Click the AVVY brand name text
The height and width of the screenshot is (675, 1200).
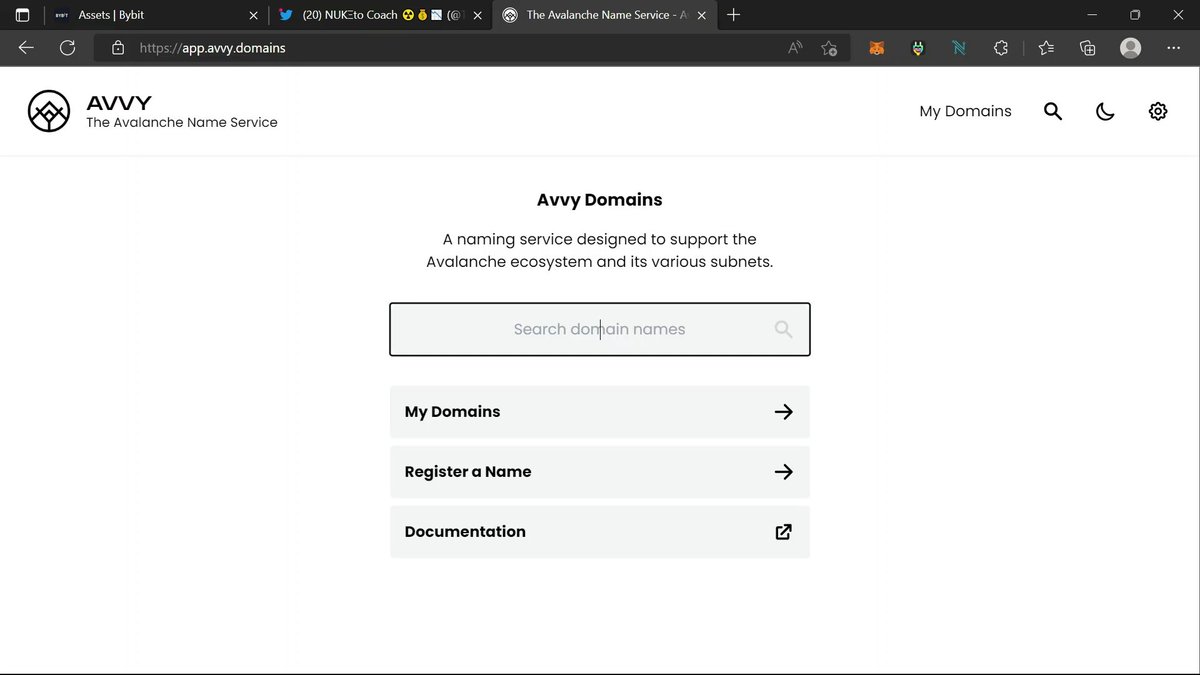119,102
